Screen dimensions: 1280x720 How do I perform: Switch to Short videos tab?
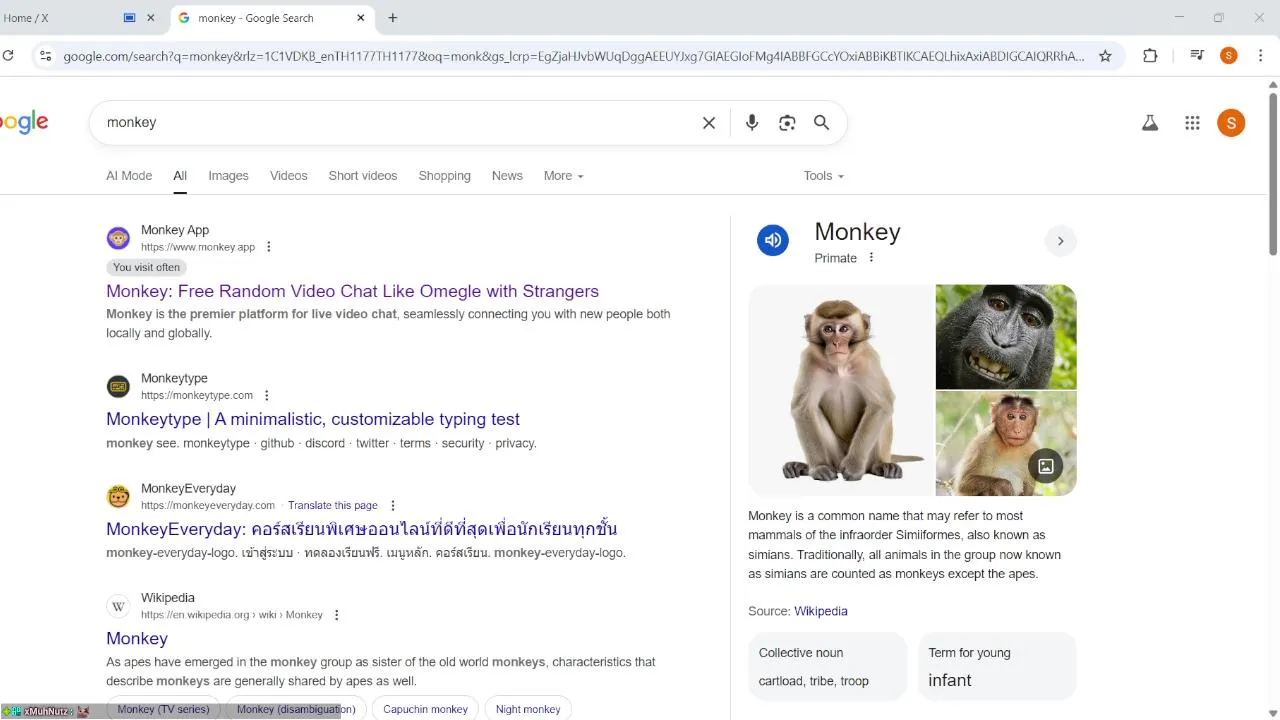coord(363,176)
